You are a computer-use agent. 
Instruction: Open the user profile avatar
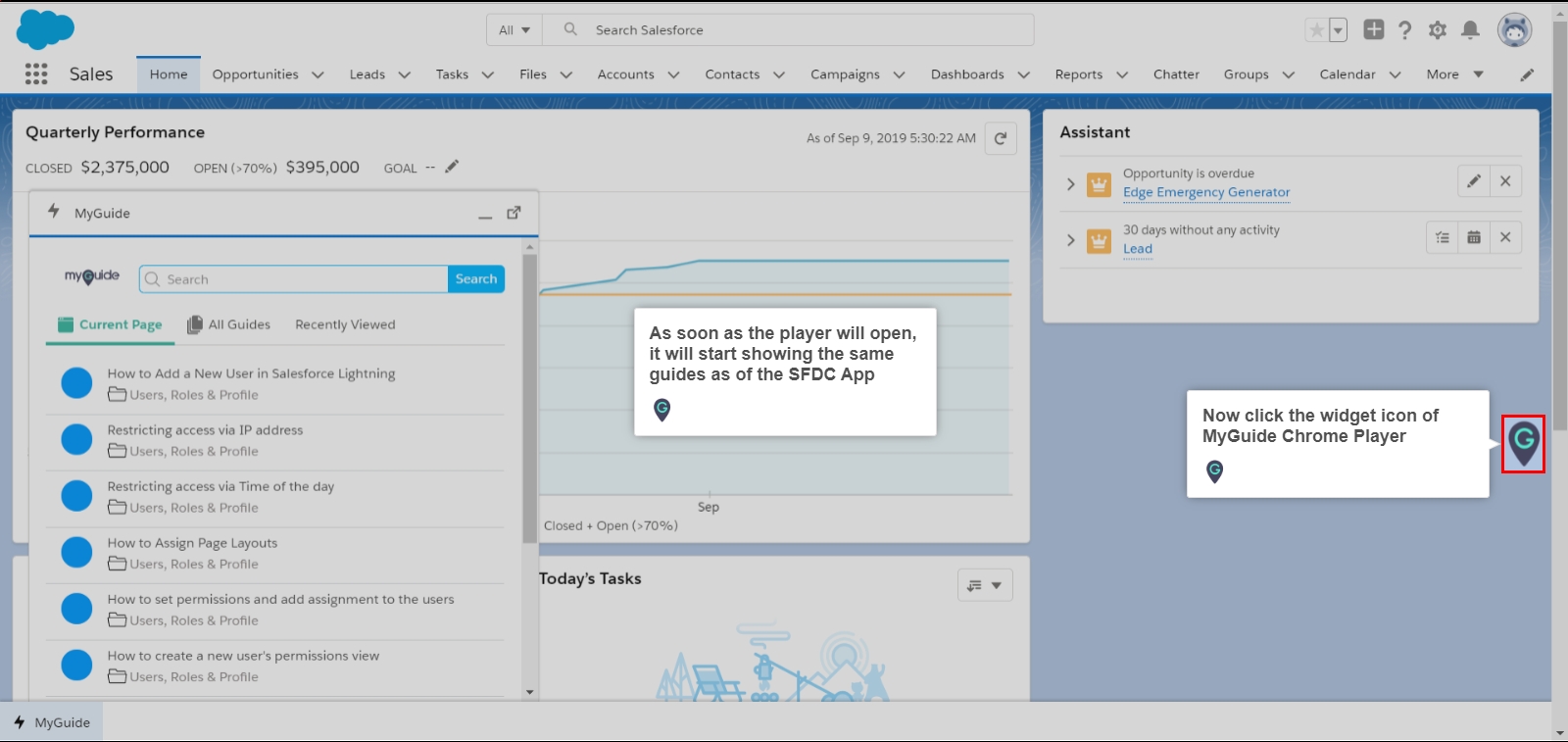pyautogui.click(x=1515, y=29)
